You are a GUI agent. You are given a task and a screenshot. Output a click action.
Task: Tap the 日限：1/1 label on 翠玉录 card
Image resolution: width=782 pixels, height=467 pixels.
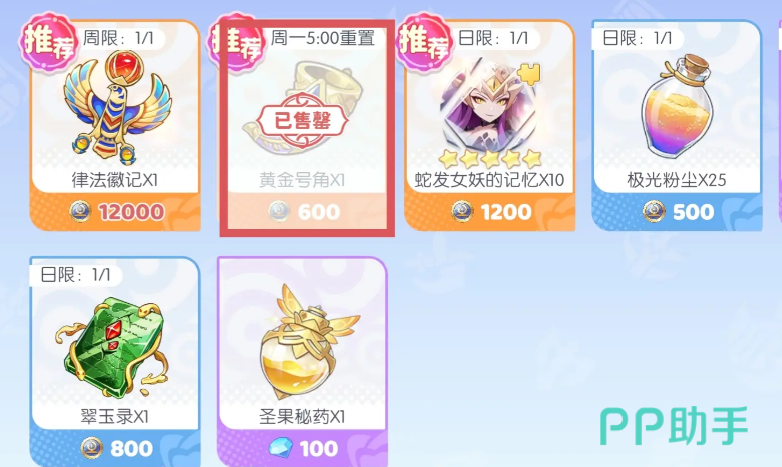click(75, 274)
